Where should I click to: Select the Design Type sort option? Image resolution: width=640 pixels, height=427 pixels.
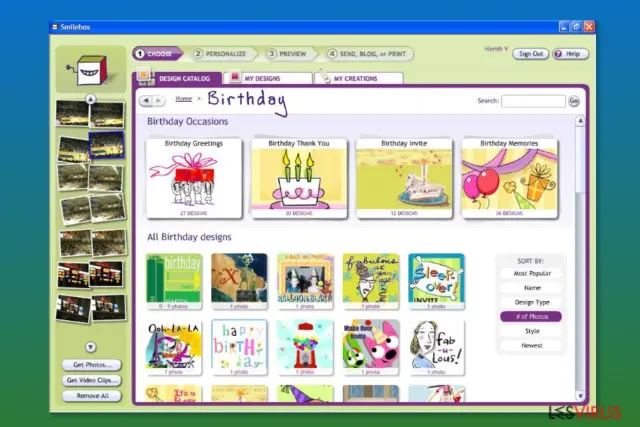(x=531, y=302)
